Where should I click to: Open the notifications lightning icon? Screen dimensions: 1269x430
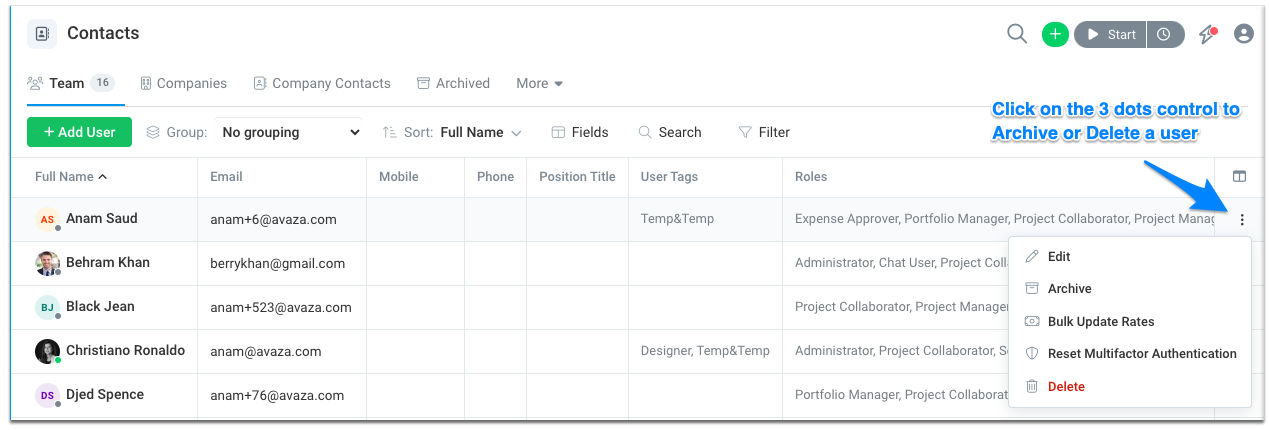click(1208, 34)
